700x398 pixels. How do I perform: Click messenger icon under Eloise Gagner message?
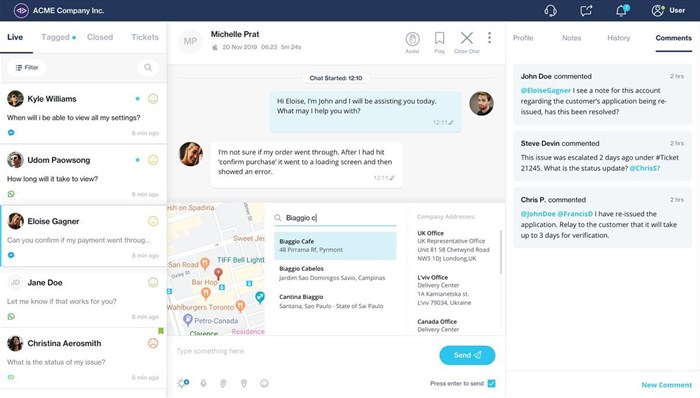(11, 255)
